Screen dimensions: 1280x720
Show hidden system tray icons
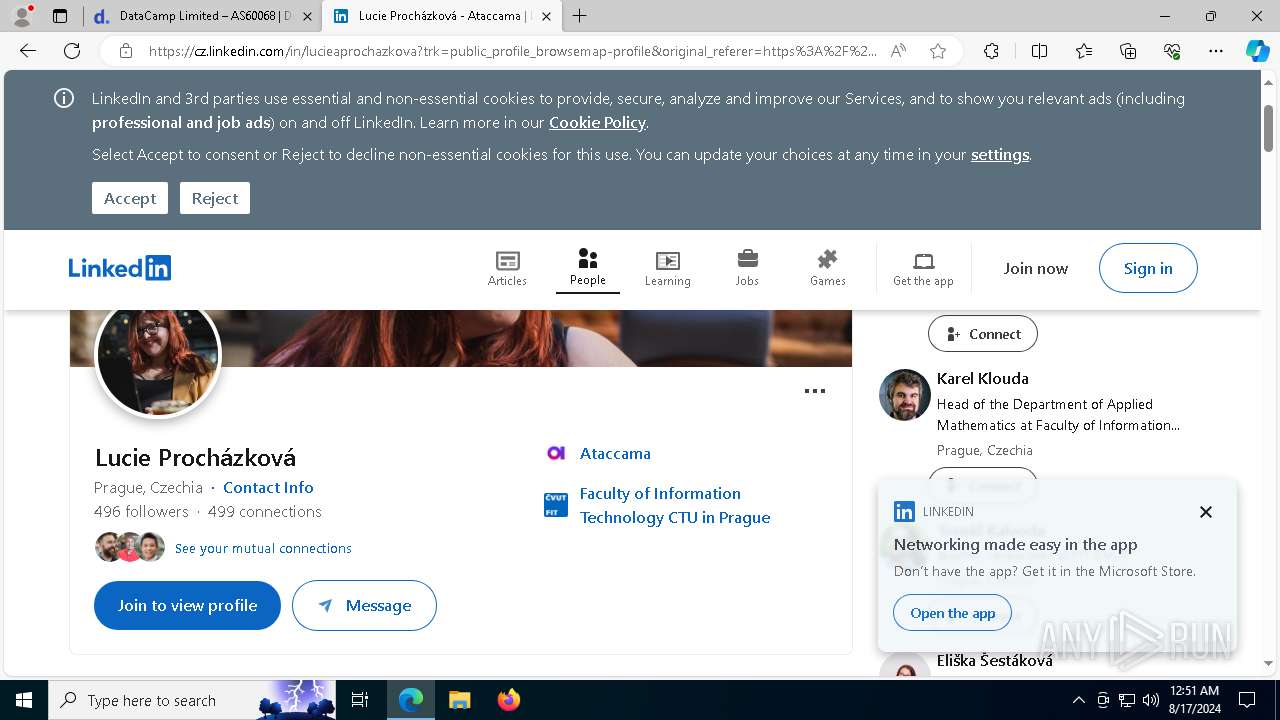point(1078,700)
